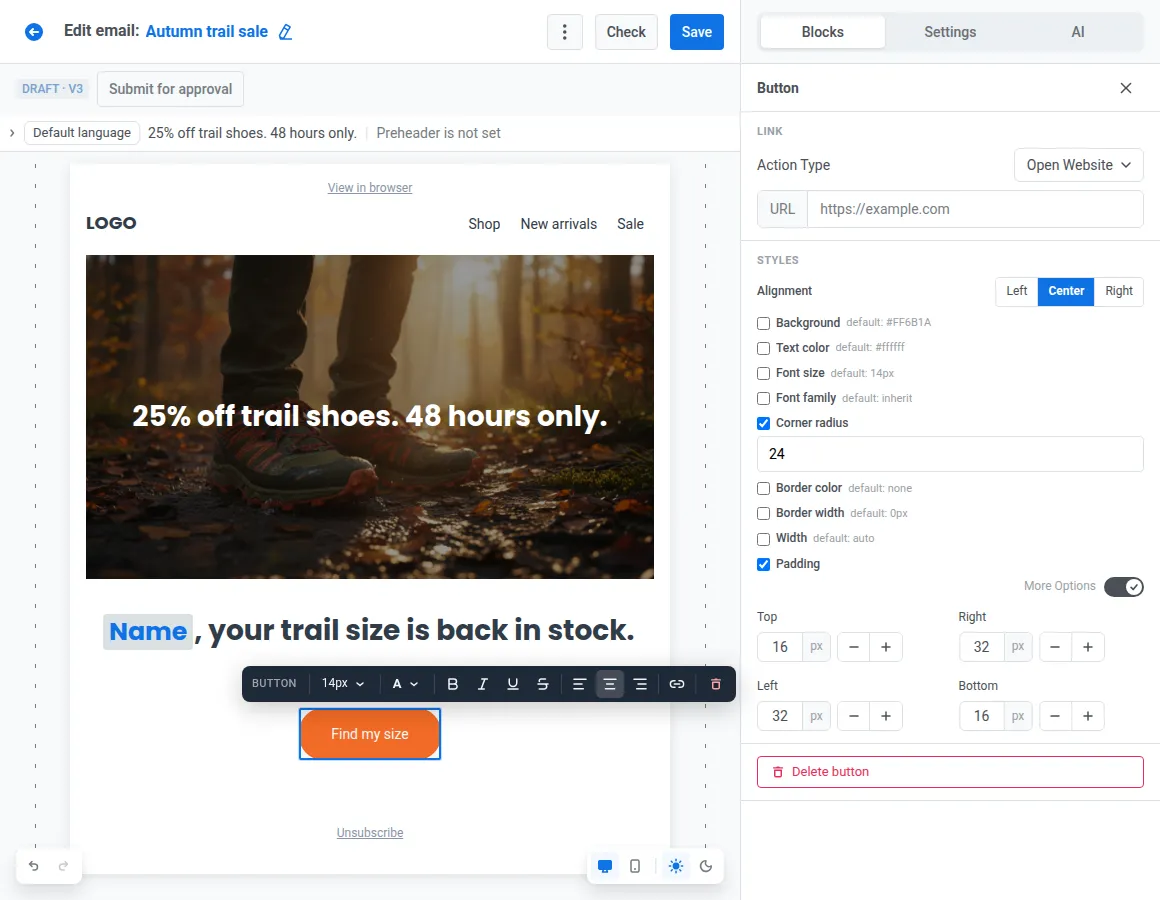Uncheck the Padding checkbox
Viewport: 1160px width, 900px height.
763,564
